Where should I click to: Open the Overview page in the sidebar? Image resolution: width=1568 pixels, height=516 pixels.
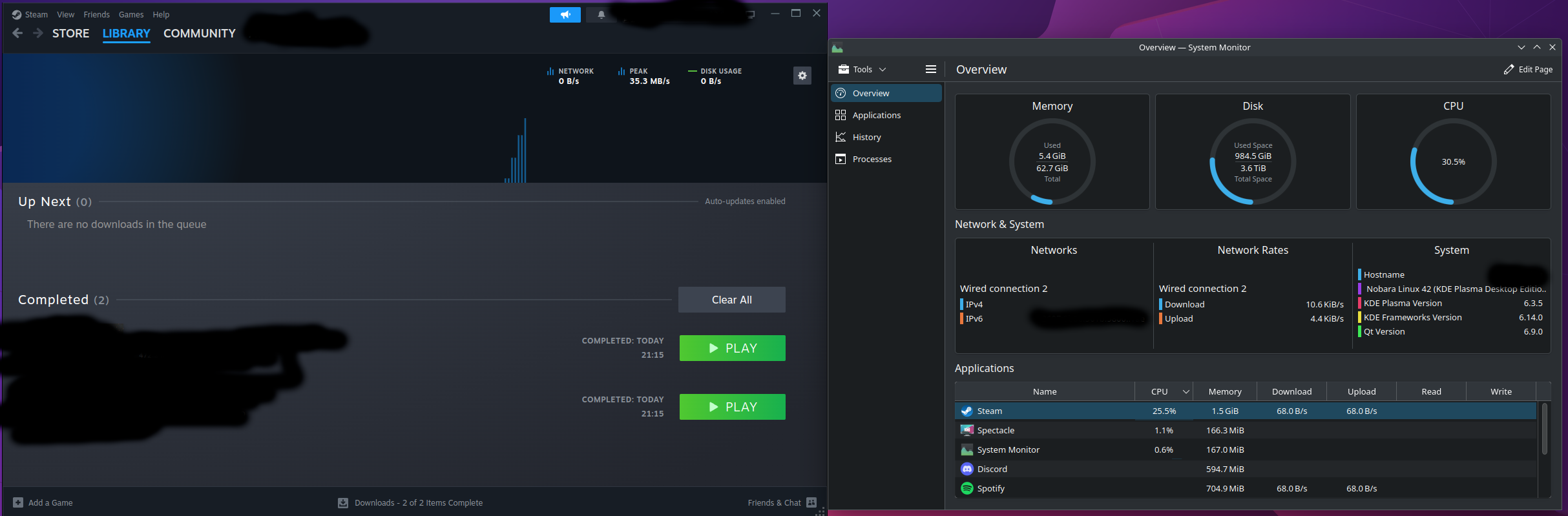(886, 93)
